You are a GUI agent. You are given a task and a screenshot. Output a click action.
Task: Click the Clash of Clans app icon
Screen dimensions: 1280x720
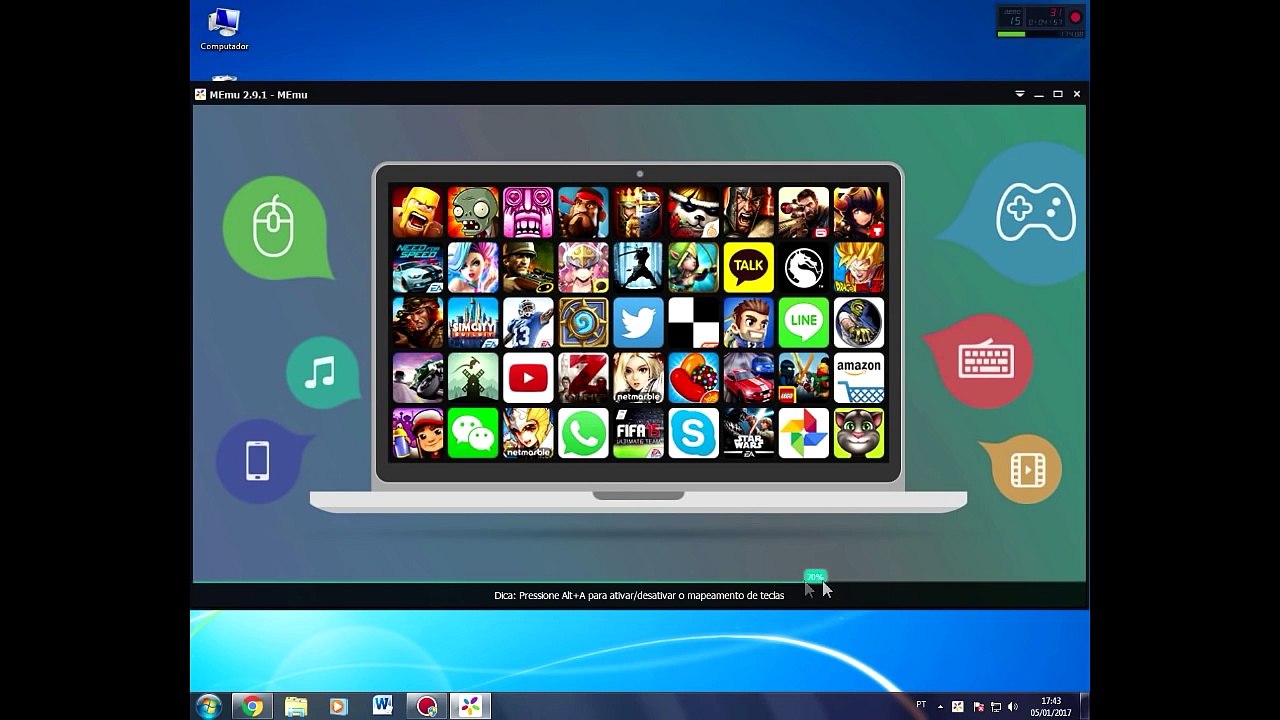pyautogui.click(x=417, y=212)
